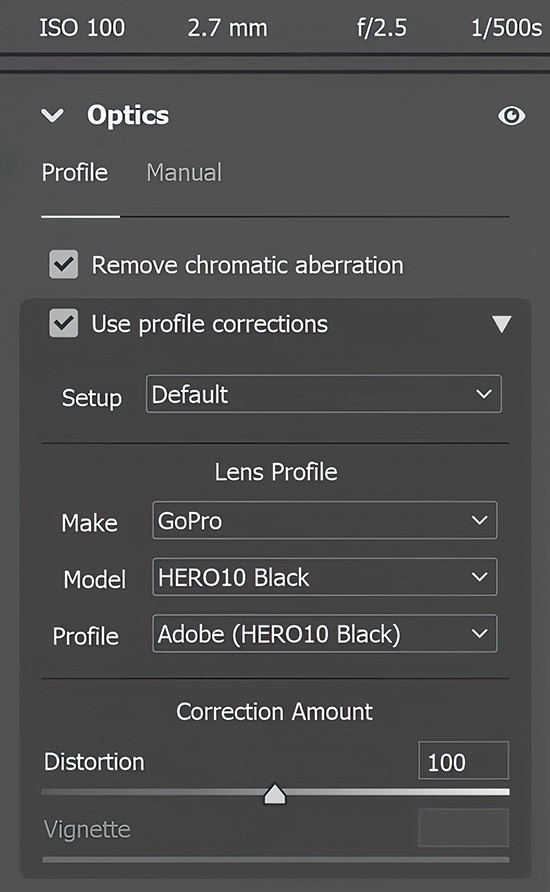Uncheck Remove chromatic aberration

click(x=64, y=265)
